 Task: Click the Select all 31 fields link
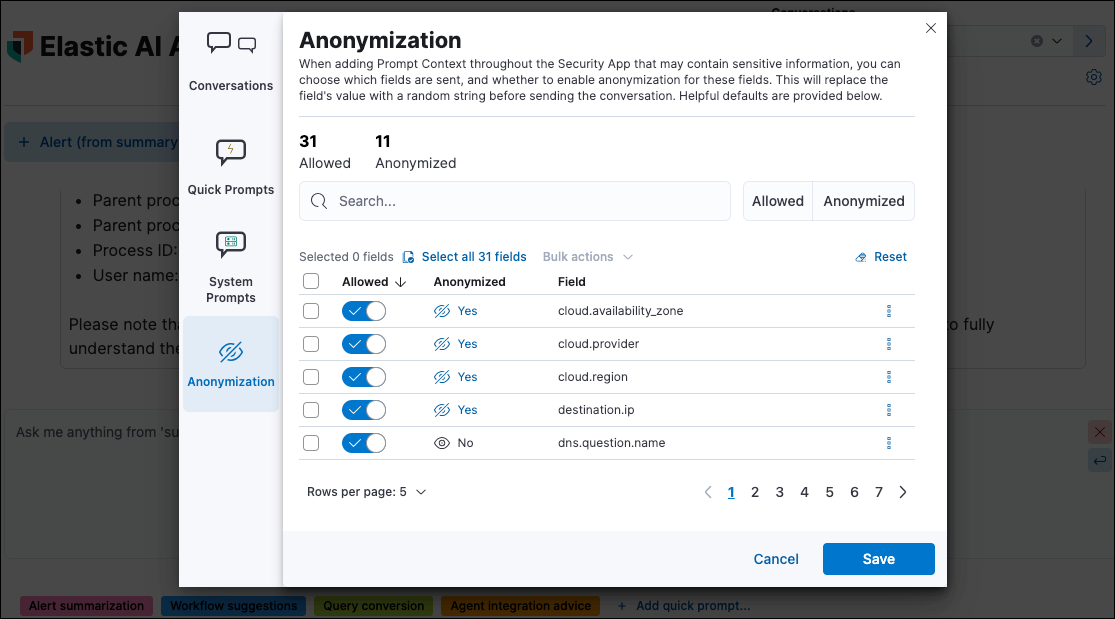coord(474,256)
